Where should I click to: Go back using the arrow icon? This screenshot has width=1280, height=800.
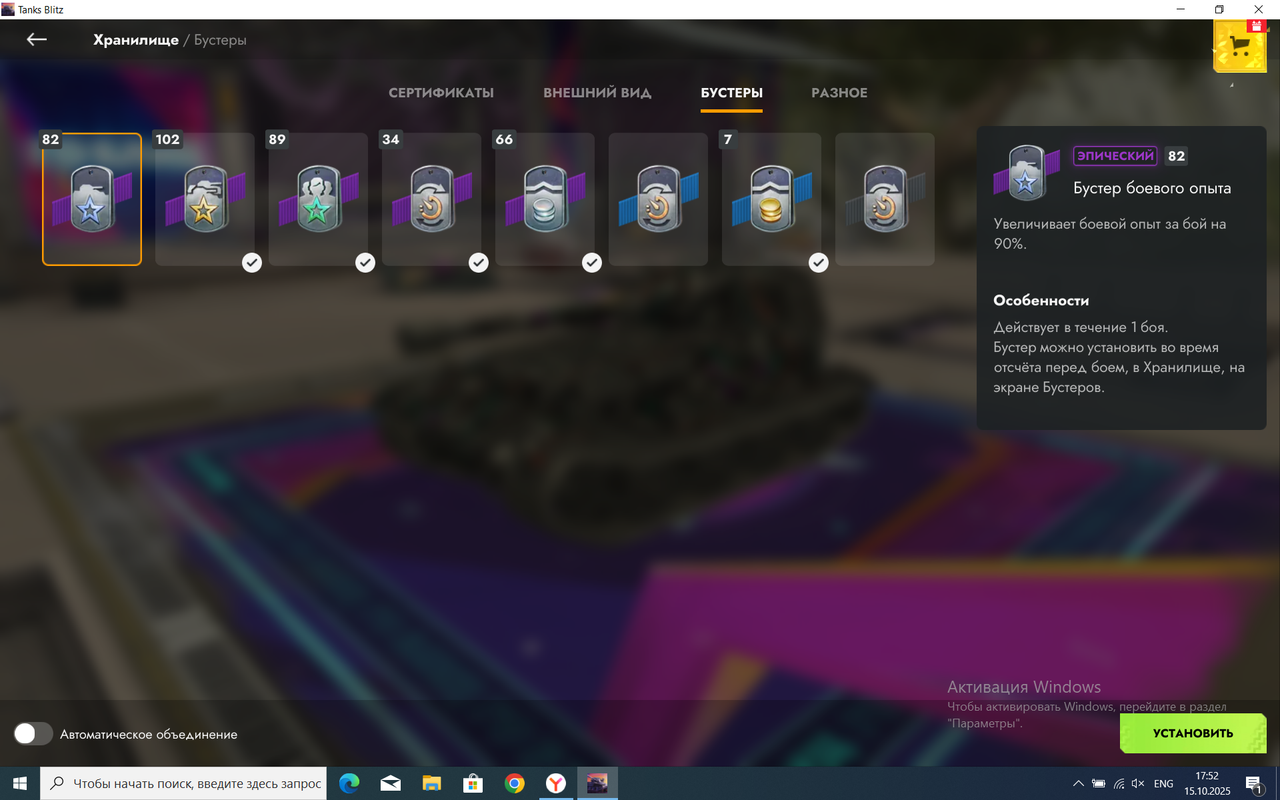37,40
